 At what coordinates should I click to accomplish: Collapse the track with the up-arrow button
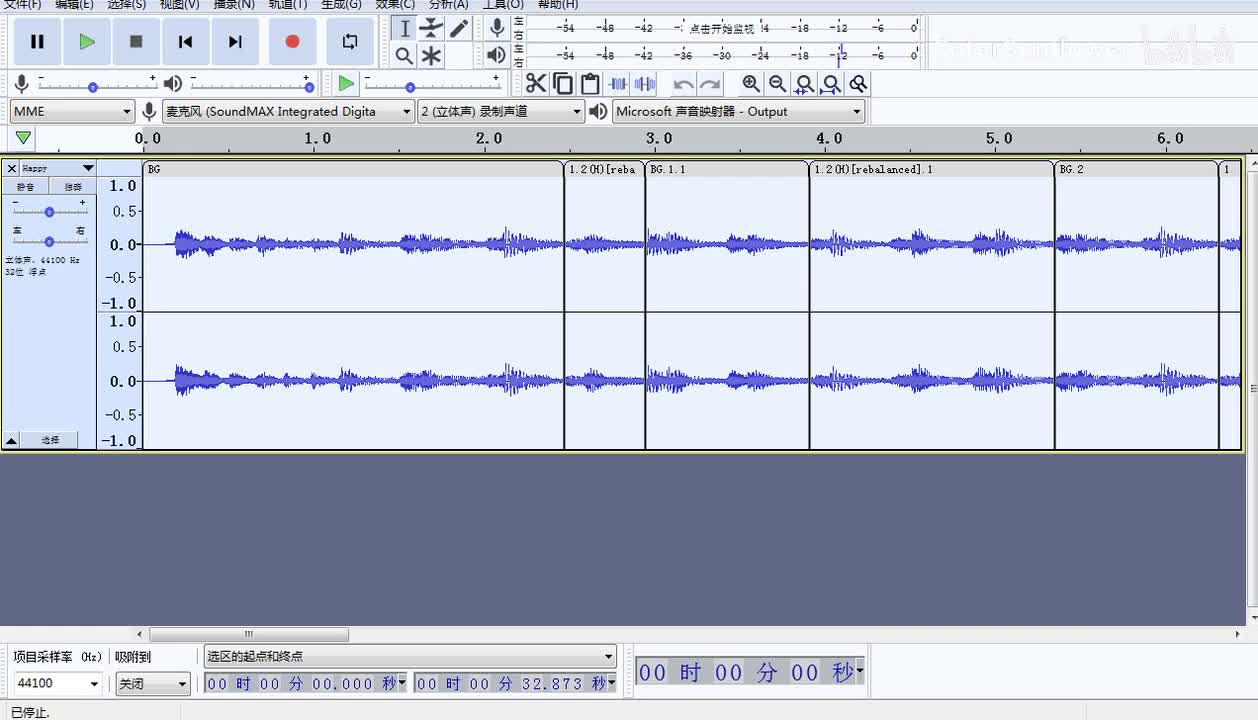11,440
